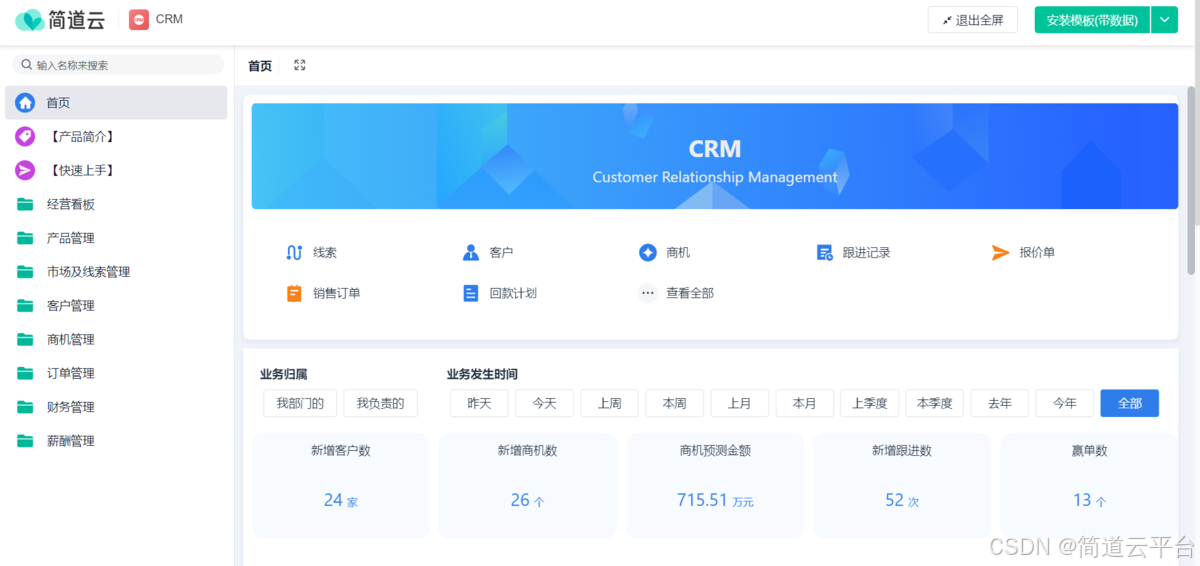Click the 薪酬管理 folder icon

click(25, 441)
